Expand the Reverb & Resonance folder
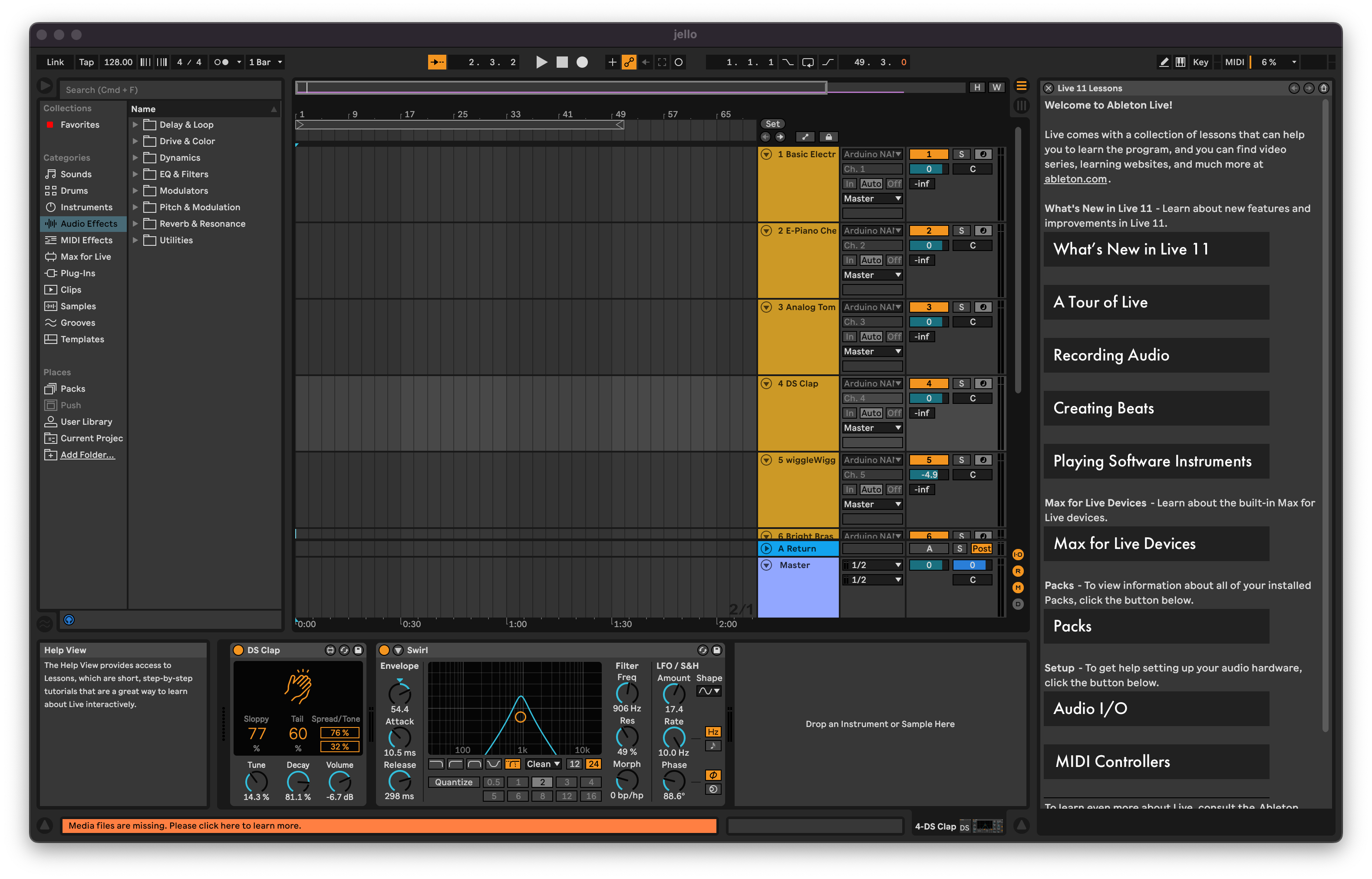This screenshot has width=1372, height=879. click(x=135, y=224)
